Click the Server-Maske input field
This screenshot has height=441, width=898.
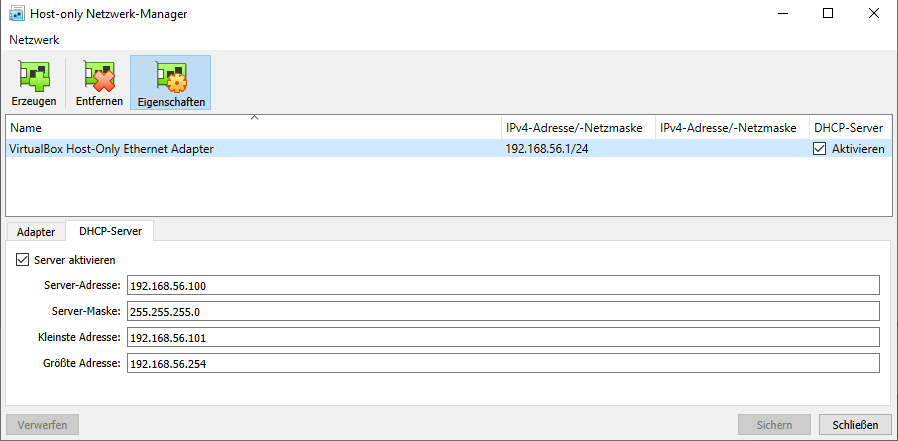[x=503, y=312]
